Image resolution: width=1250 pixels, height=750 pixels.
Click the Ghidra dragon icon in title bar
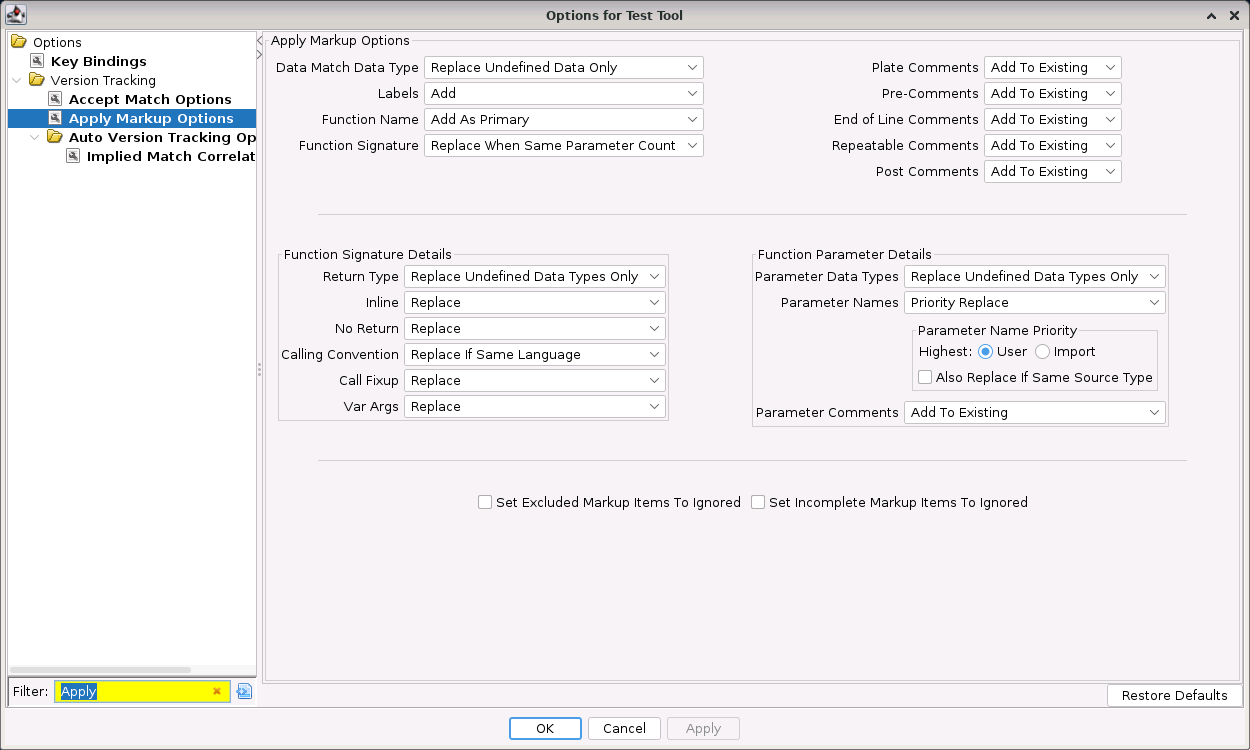[x=16, y=15]
